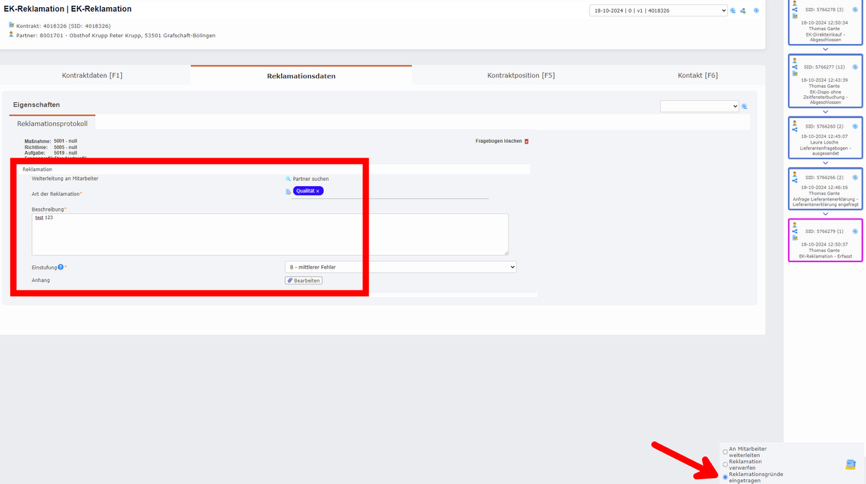Open the Kontraktposition [F5] tab

point(520,75)
